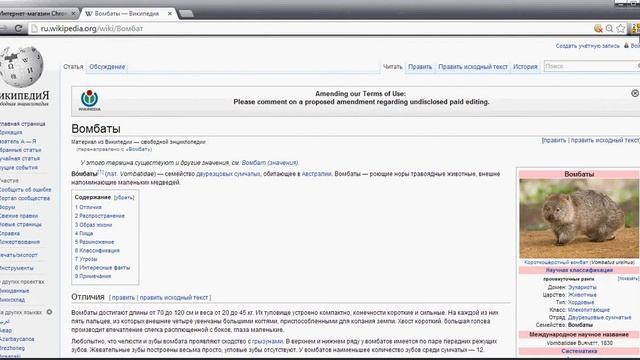
Task: Open Портал сообщества sidebar link
Action: [25, 198]
